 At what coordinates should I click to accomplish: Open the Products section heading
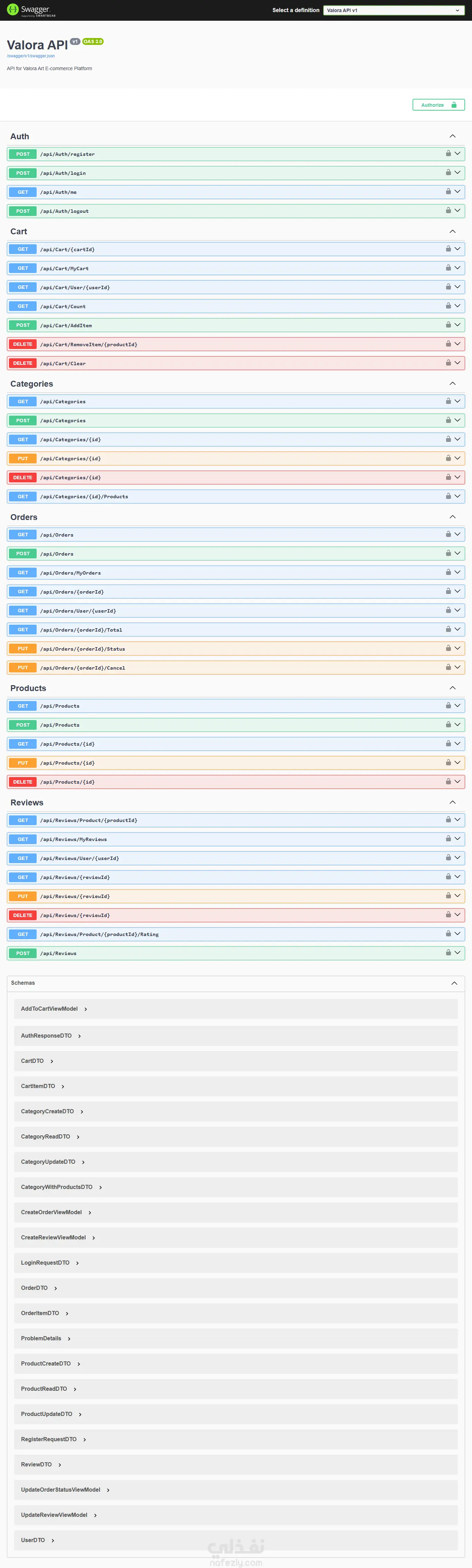28,688
